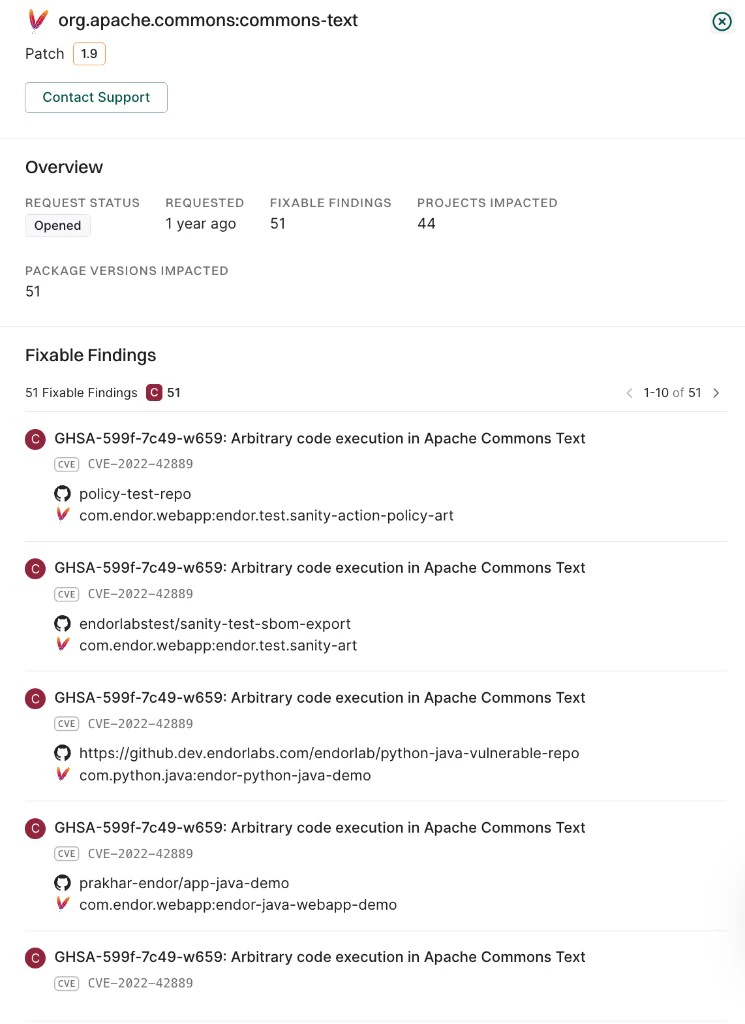This screenshot has width=745, height=1024.
Task: Click the GitHub icon beside endorlabstest/sanity-test-sbom-export
Action: [x=63, y=624]
